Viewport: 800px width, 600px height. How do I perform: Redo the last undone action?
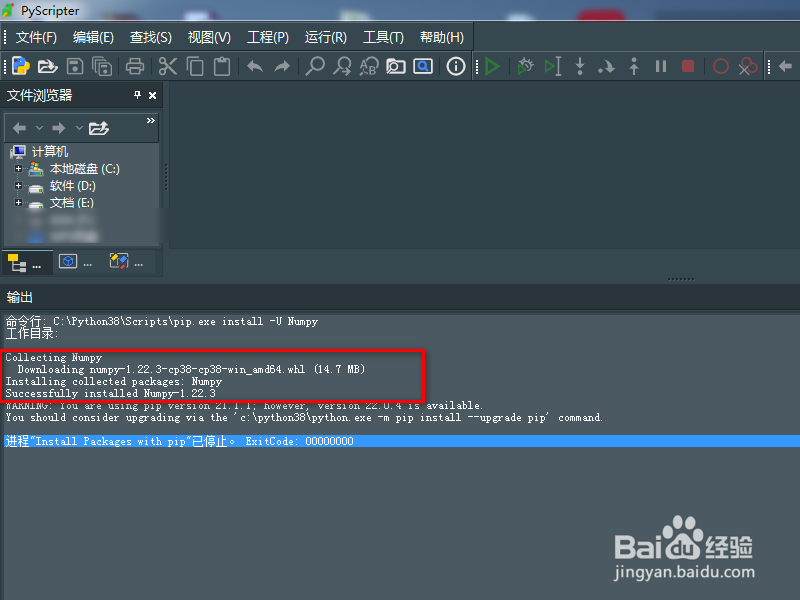[x=282, y=66]
